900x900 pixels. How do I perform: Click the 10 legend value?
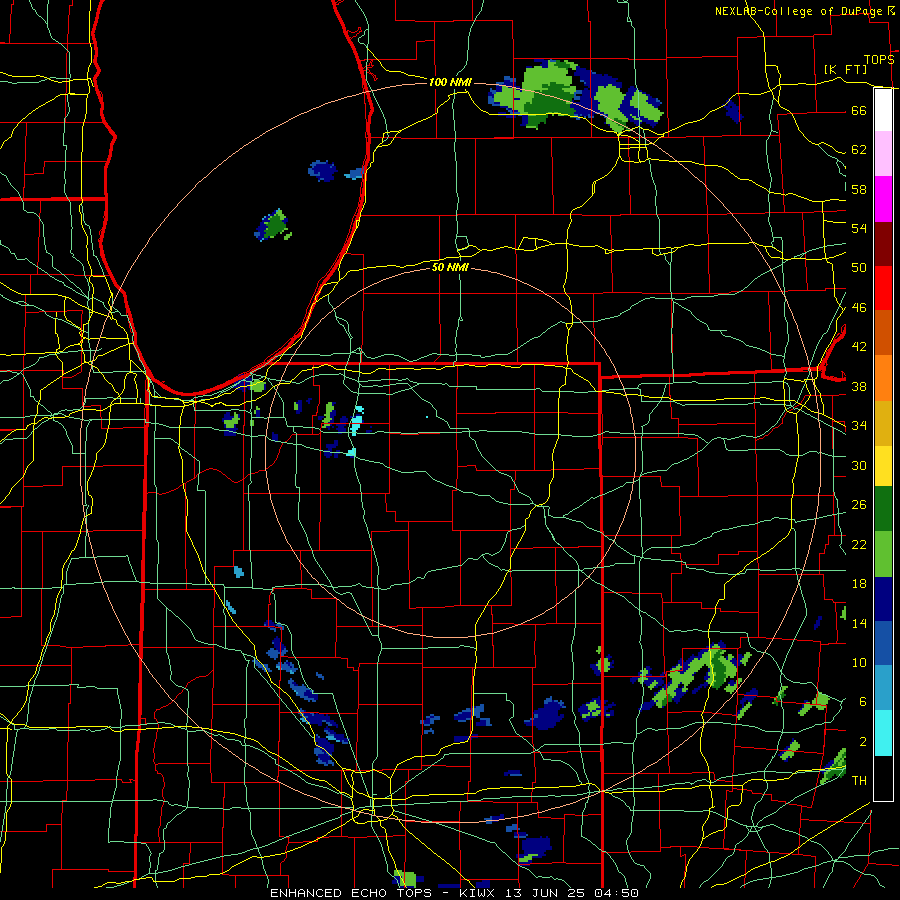pyautogui.click(x=859, y=662)
